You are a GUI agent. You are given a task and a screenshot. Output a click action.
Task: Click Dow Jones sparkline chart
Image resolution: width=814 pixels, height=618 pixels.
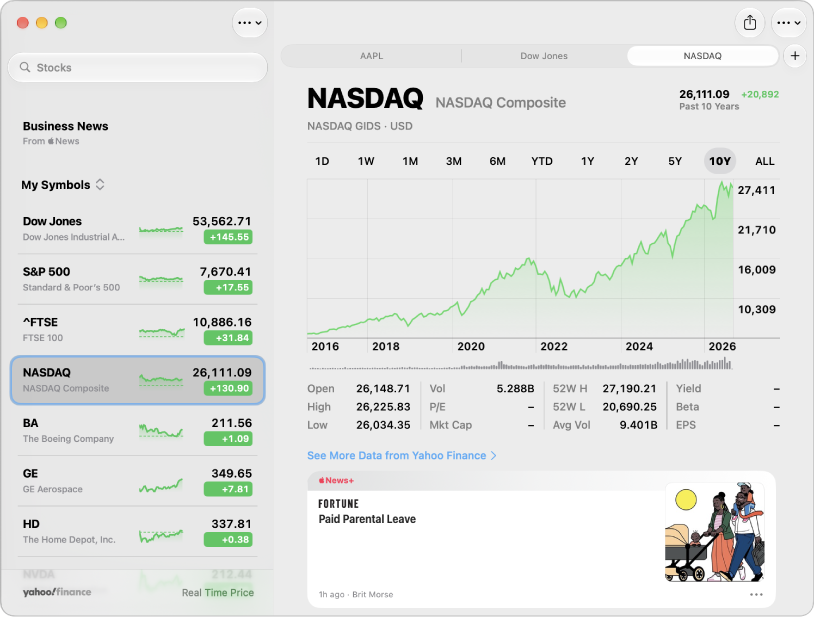click(161, 230)
